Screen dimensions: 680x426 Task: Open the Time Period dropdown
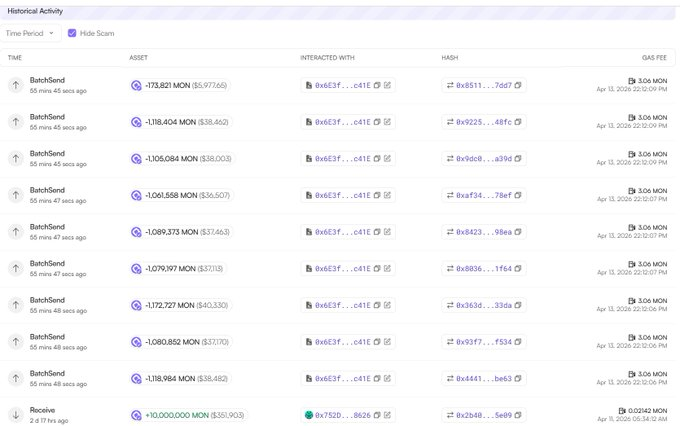pyautogui.click(x=30, y=33)
